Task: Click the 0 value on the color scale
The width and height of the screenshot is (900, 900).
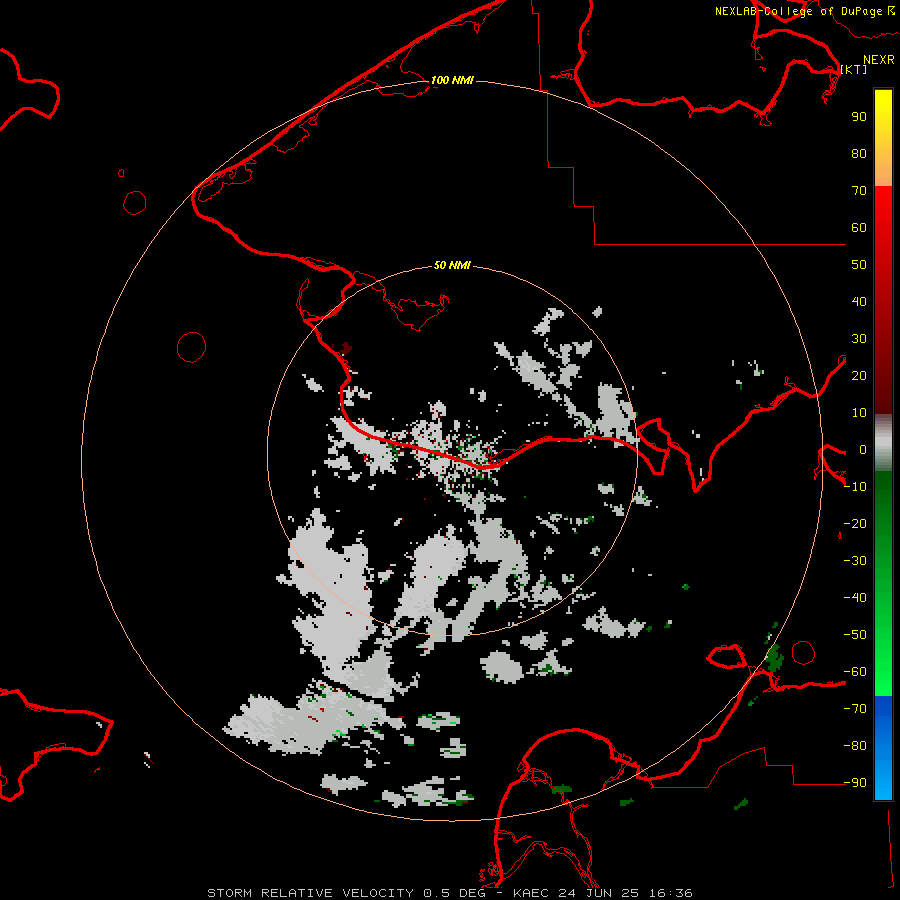Action: (x=863, y=449)
